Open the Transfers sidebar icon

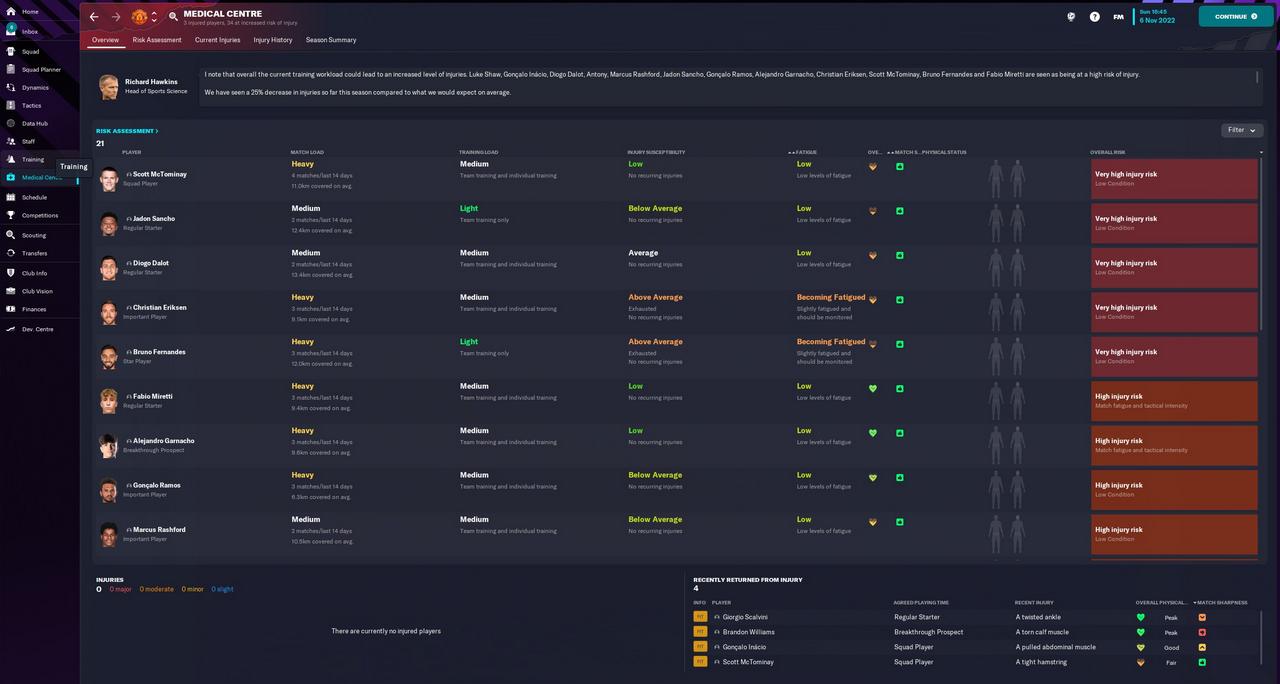pos(11,253)
